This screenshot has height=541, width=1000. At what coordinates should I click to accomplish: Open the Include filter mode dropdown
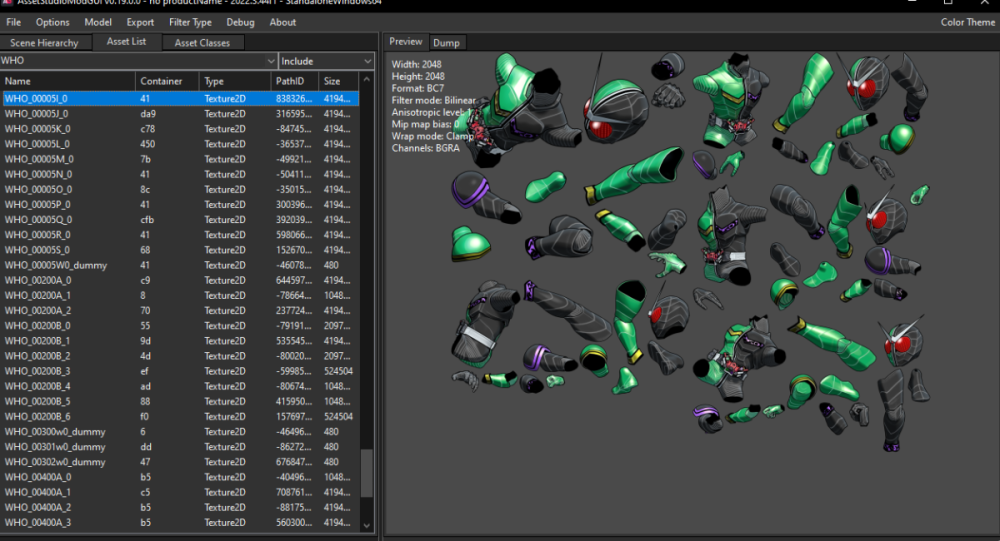[x=327, y=61]
